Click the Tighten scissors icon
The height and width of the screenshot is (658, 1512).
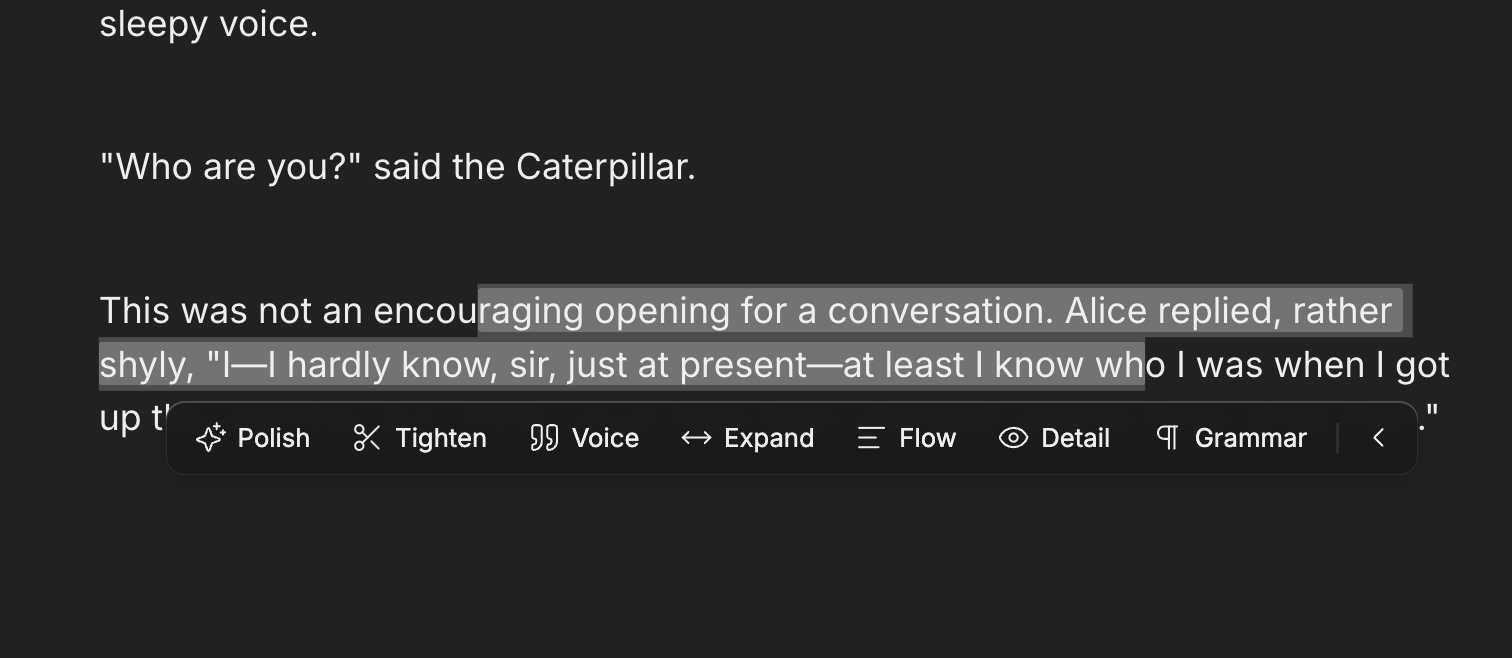367,438
